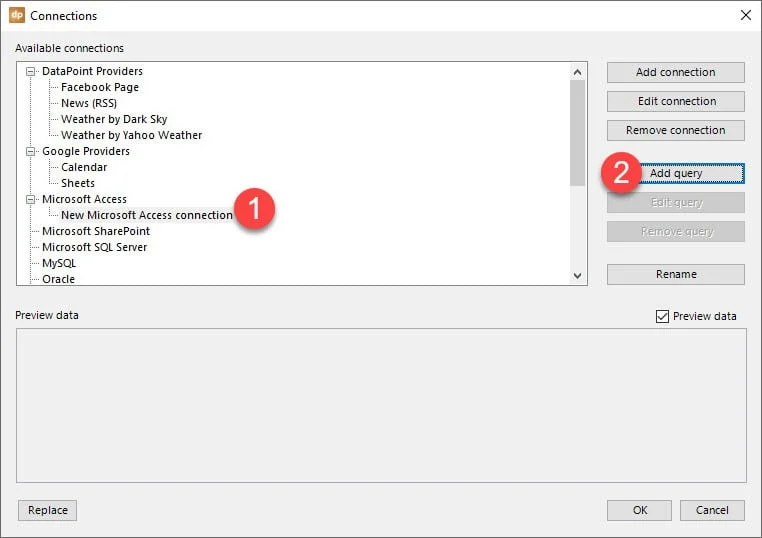Viewport: 762px width, 538px height.
Task: Select Microsoft SharePoint provider
Action: pyautogui.click(x=96, y=231)
